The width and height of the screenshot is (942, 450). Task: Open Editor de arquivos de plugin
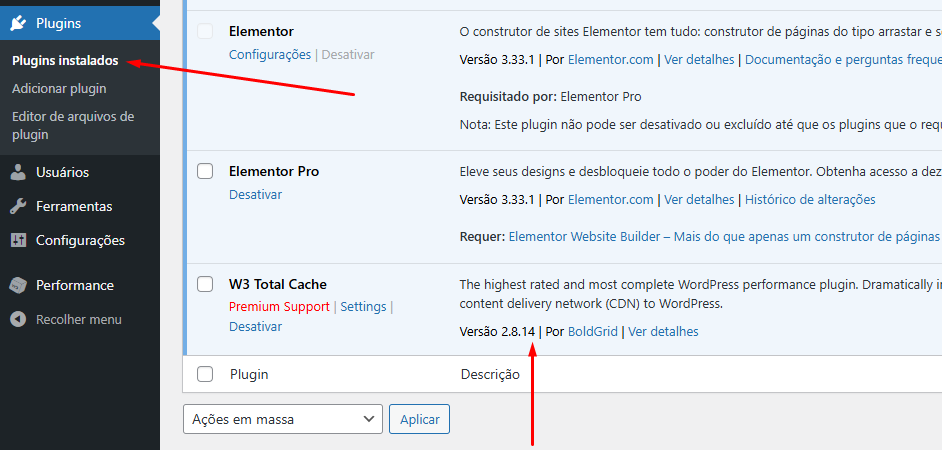pos(73,126)
